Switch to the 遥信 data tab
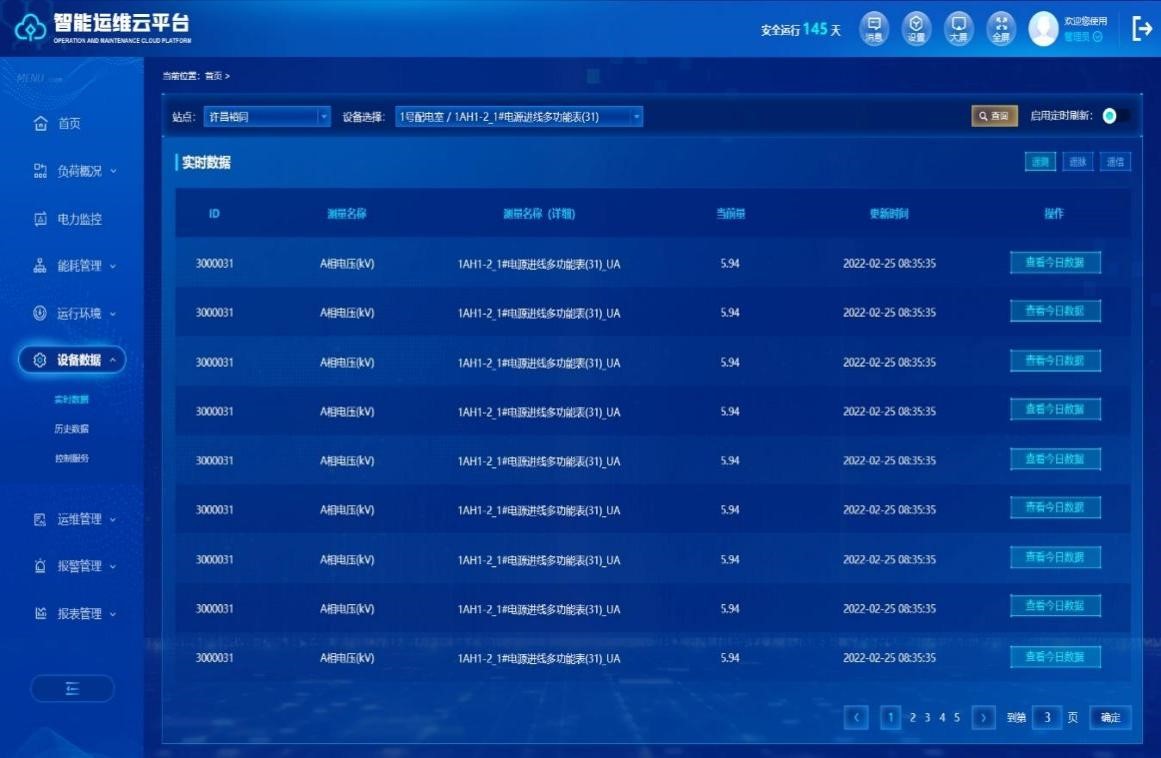The width and height of the screenshot is (1161, 758). 1115,162
